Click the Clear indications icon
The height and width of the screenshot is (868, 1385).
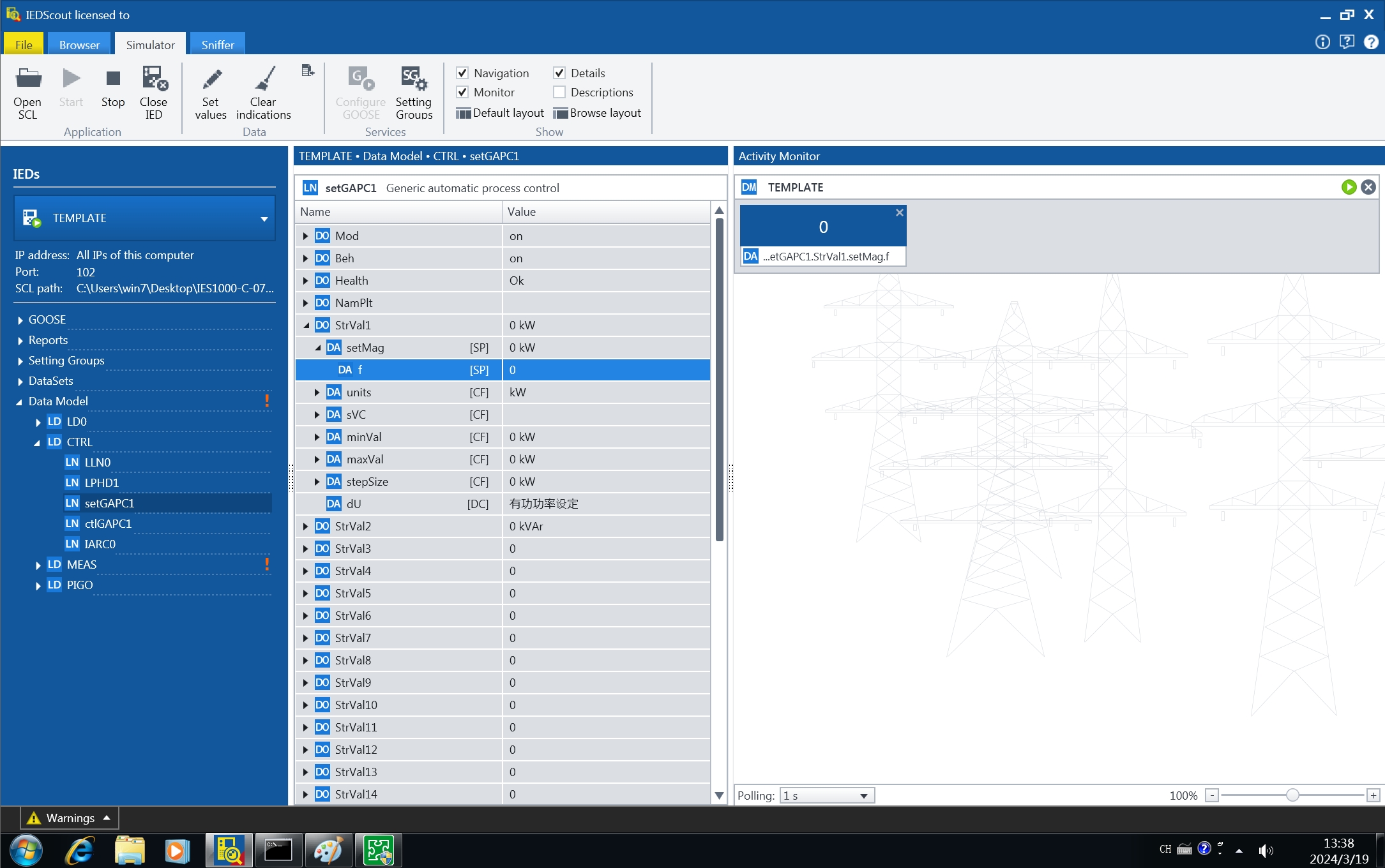tap(262, 91)
